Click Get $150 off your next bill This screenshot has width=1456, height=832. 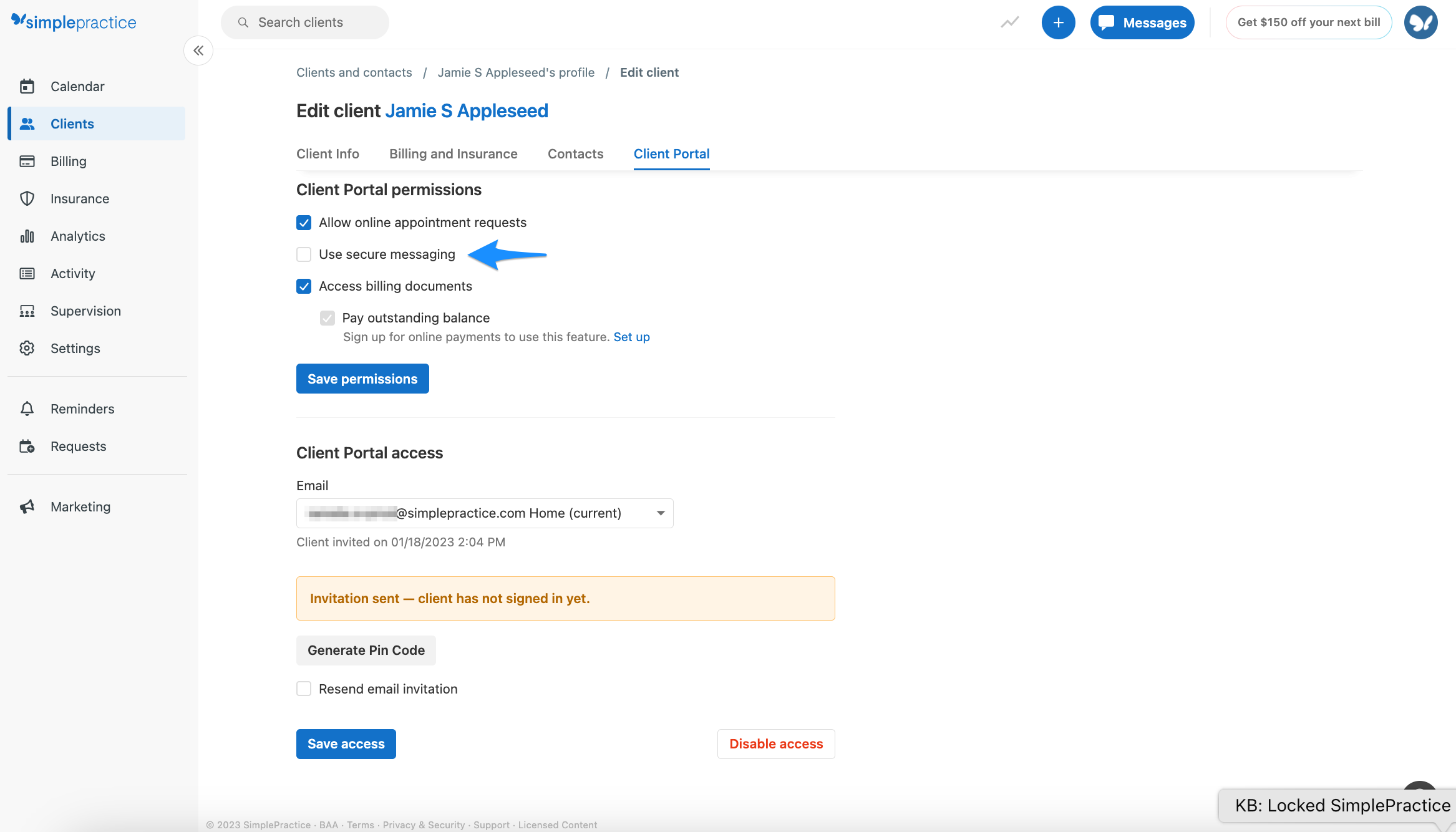point(1309,22)
